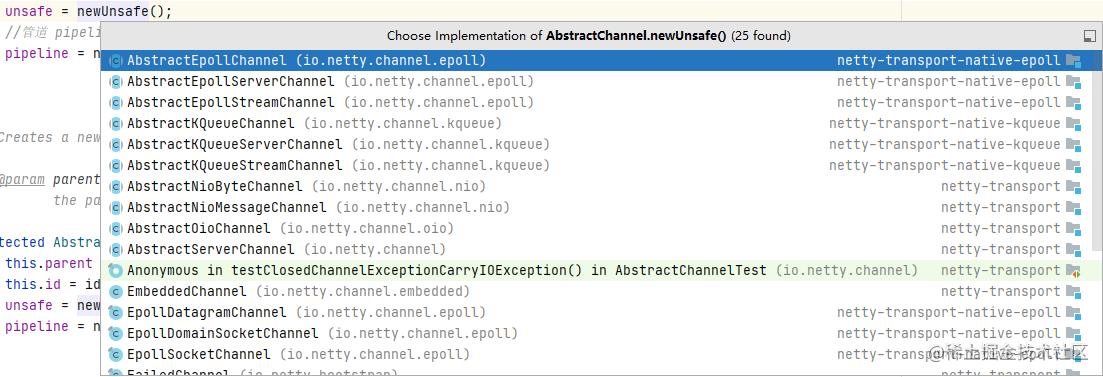
Task: Click module folder icon on AbstractServerChannel row
Action: coord(1073,250)
